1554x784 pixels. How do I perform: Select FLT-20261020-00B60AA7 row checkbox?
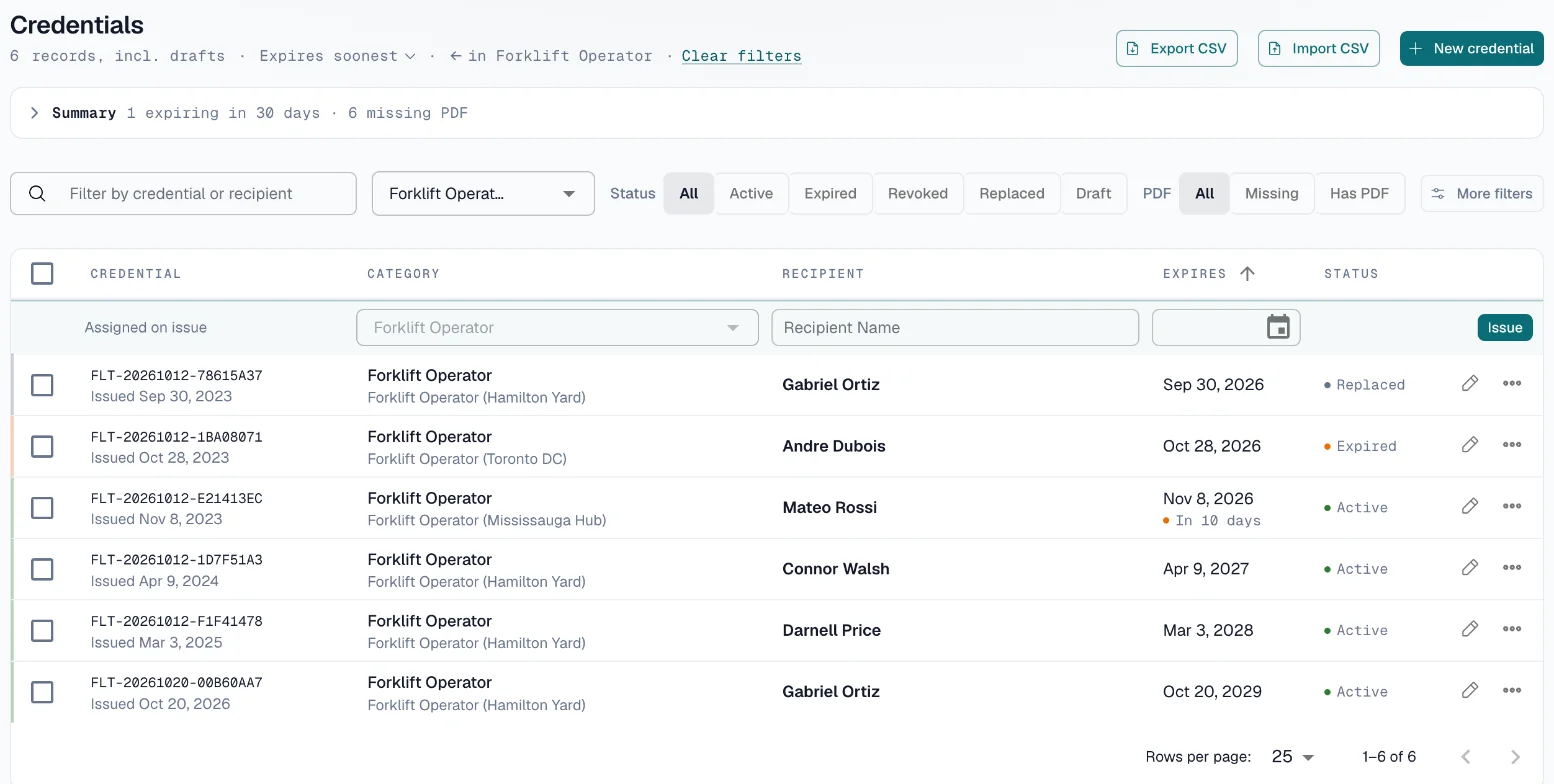[x=42, y=692]
